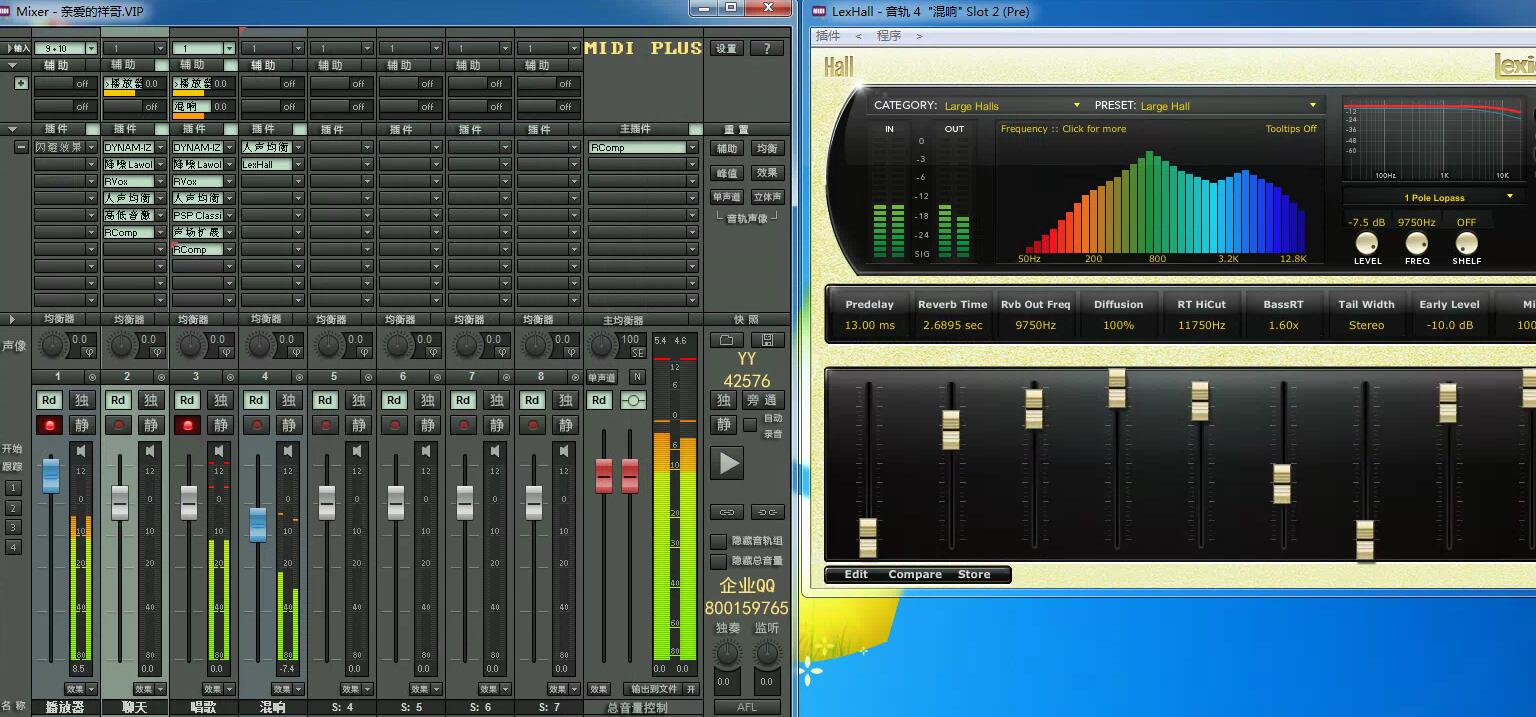Click the 设置 button in the mixer
The image size is (1536, 717).
coord(726,48)
